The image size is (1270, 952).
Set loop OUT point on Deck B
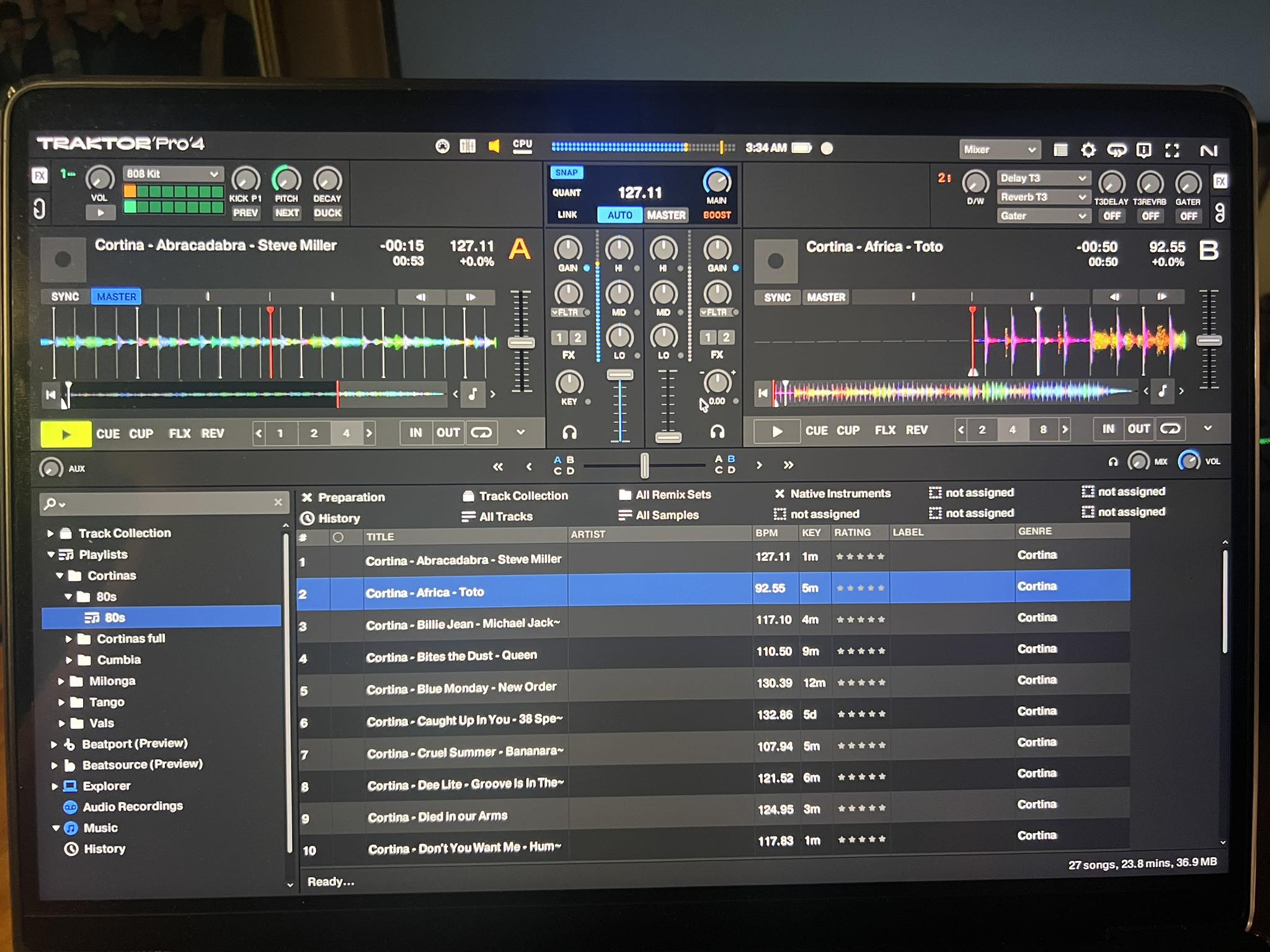point(1139,429)
